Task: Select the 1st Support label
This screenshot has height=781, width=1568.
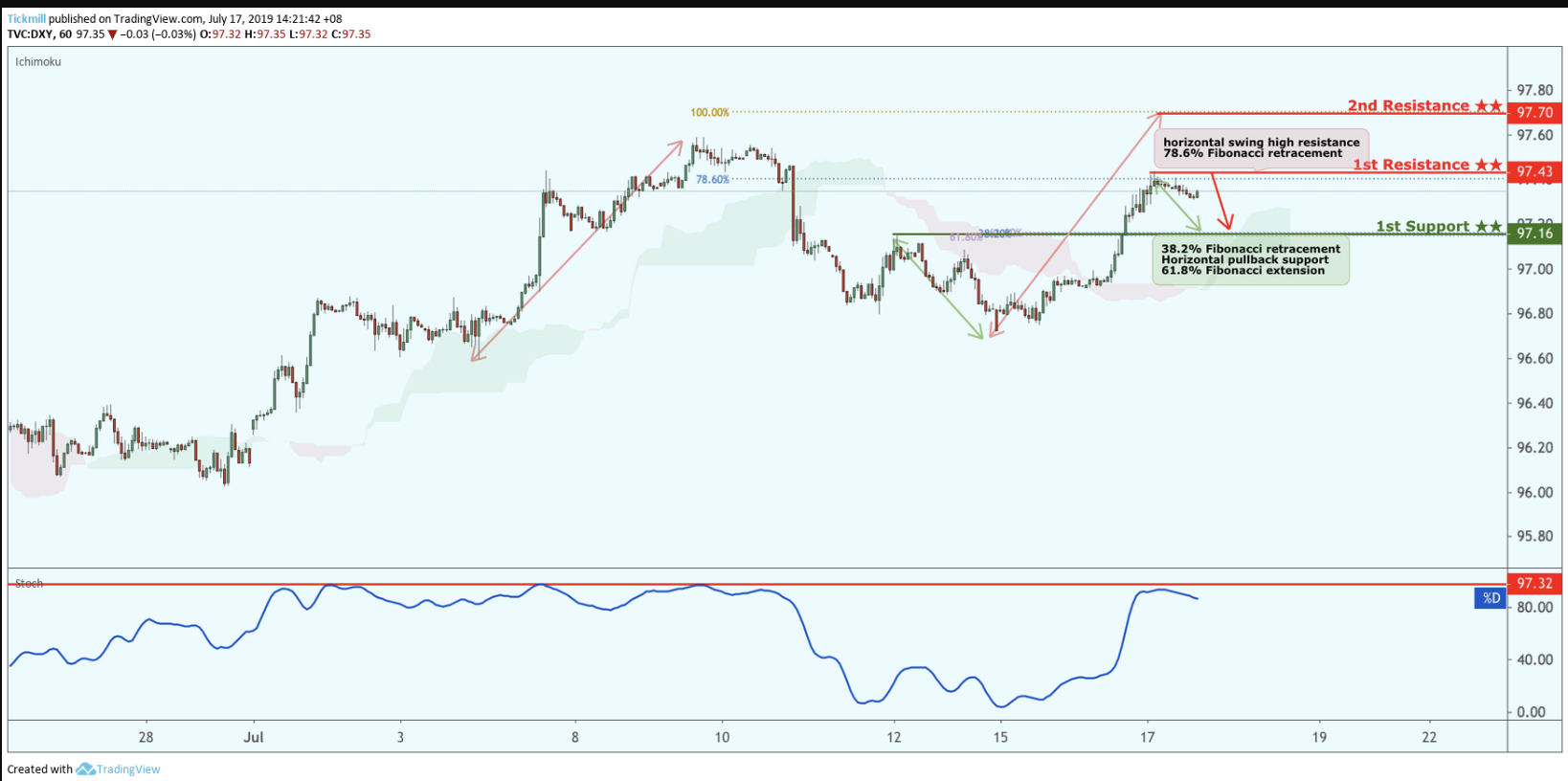Action: click(x=1439, y=226)
